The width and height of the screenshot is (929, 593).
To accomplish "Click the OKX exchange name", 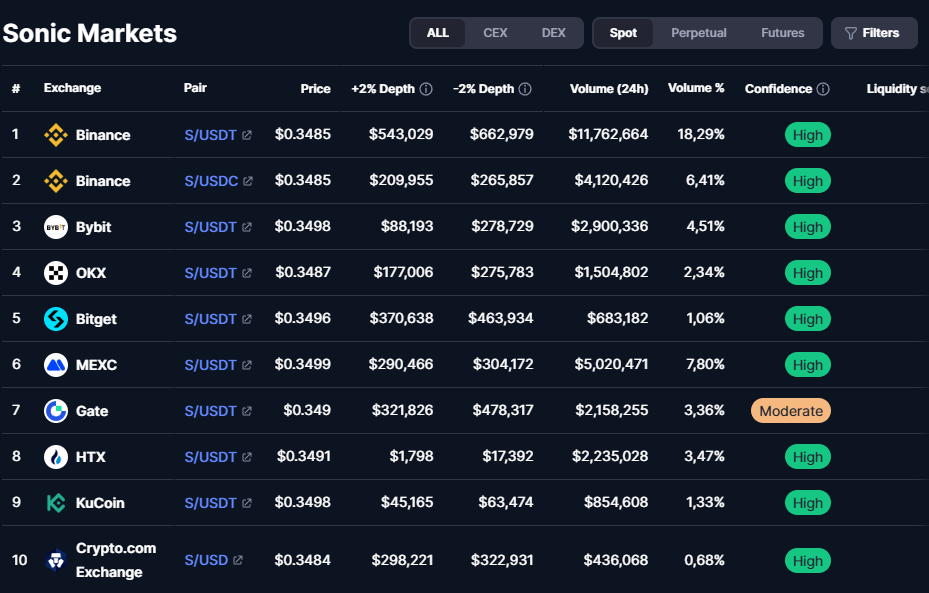I will pyautogui.click(x=91, y=273).
